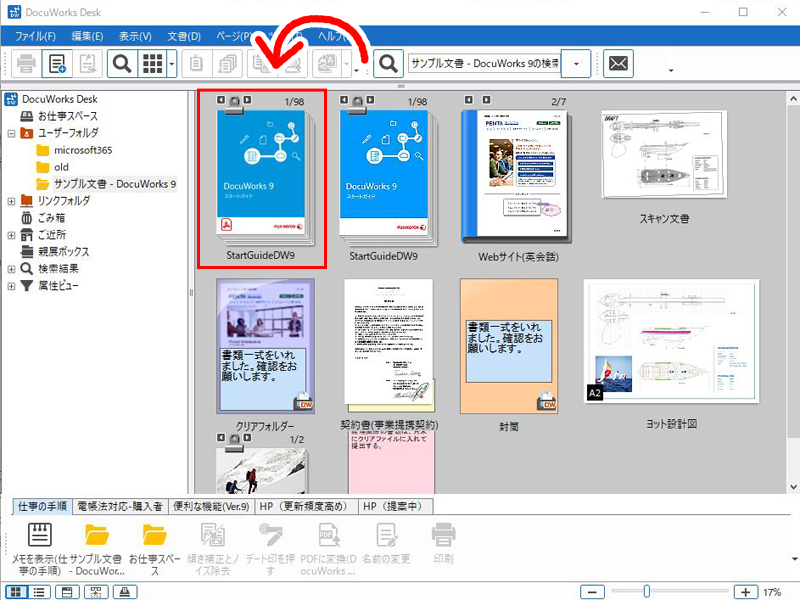Click the grayed letter-A conversion icon
The height and width of the screenshot is (600, 800).
pyautogui.click(x=327, y=64)
